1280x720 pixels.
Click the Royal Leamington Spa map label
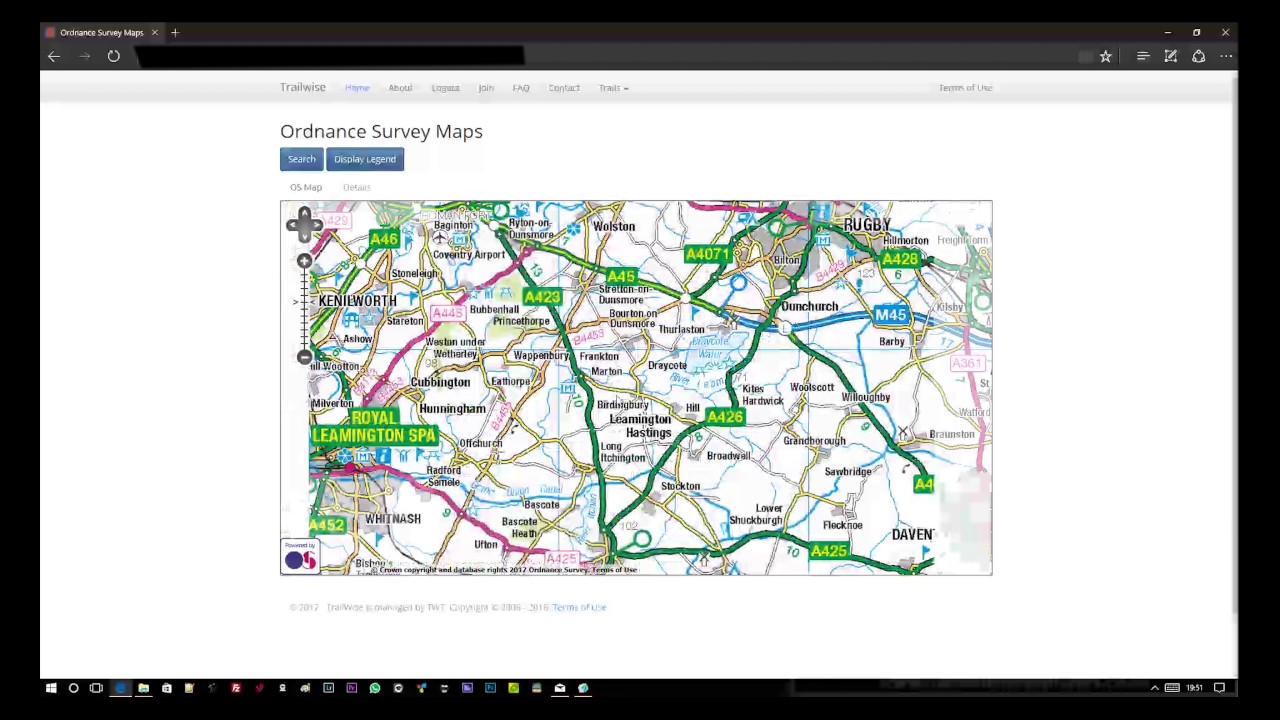(x=374, y=426)
